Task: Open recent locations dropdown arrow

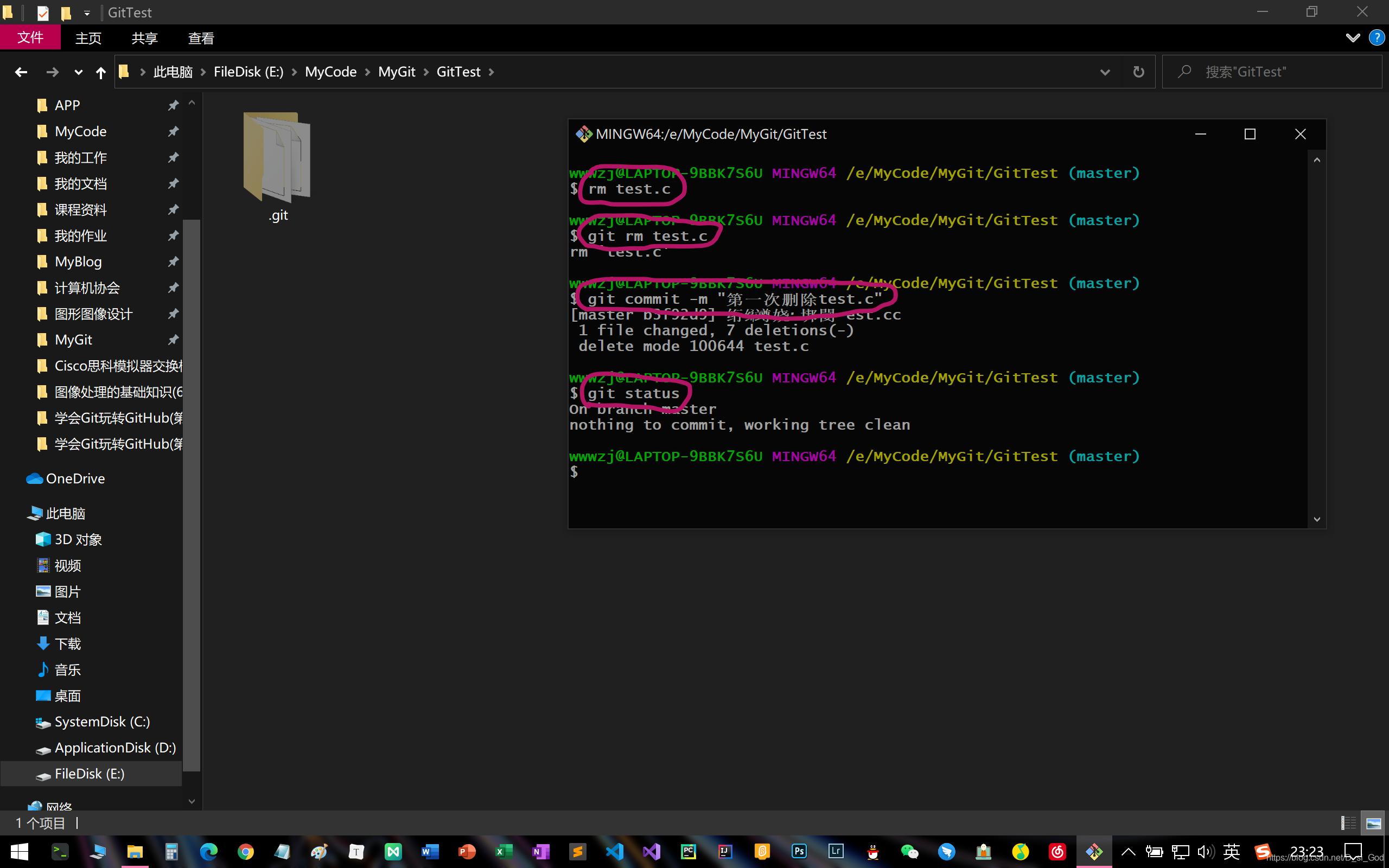Action: click(79, 72)
